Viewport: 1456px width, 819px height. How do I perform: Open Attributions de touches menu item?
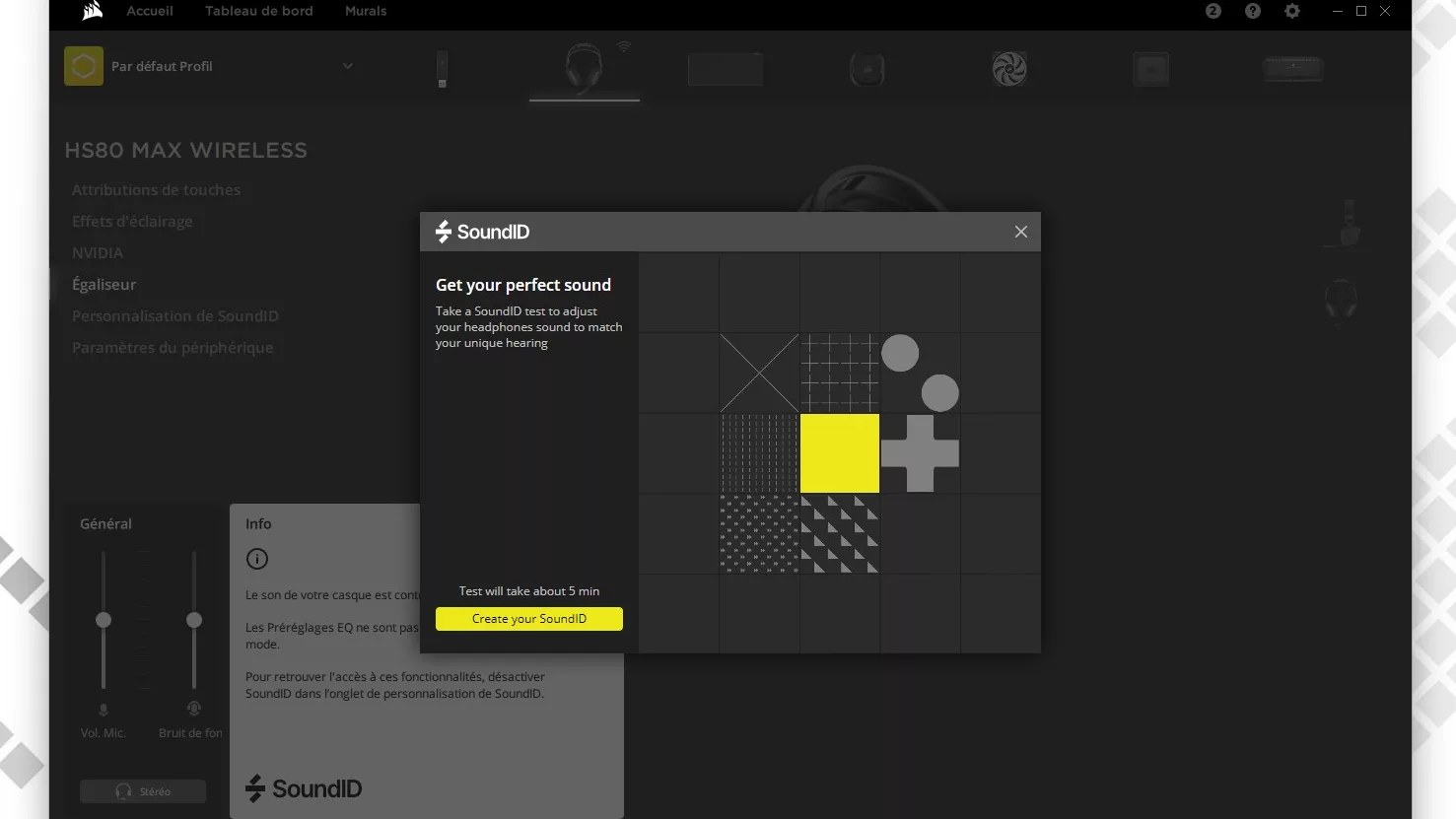click(156, 190)
